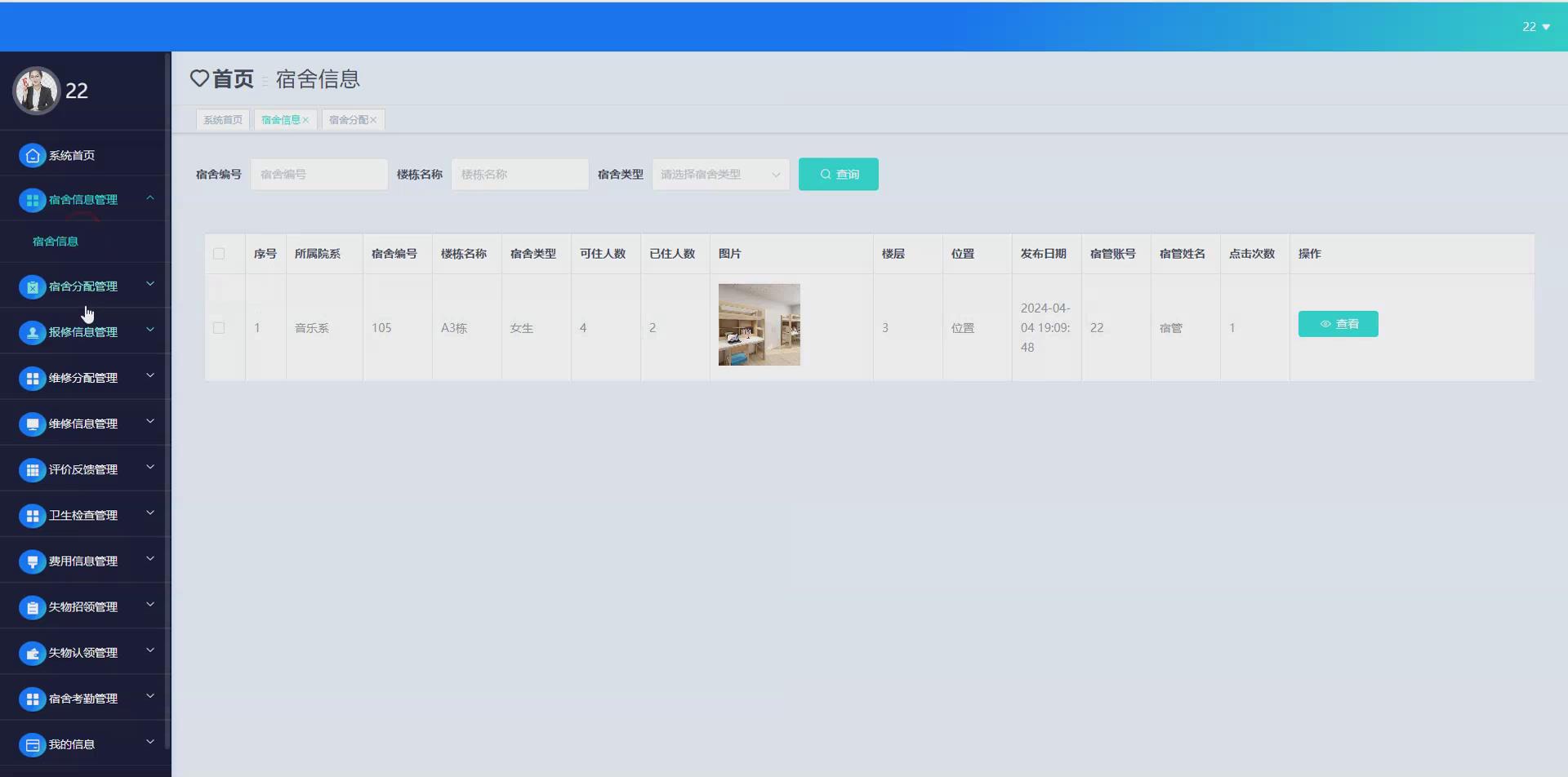Click the 卫生检查管理 sidebar icon
The width and height of the screenshot is (1568, 777).
pyautogui.click(x=32, y=515)
